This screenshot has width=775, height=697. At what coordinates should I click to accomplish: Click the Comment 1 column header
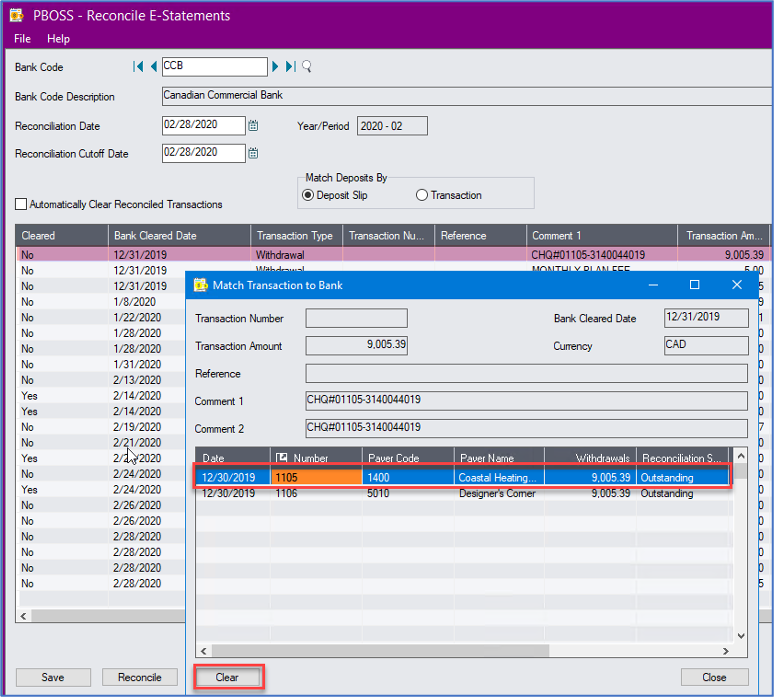pyautogui.click(x=602, y=236)
